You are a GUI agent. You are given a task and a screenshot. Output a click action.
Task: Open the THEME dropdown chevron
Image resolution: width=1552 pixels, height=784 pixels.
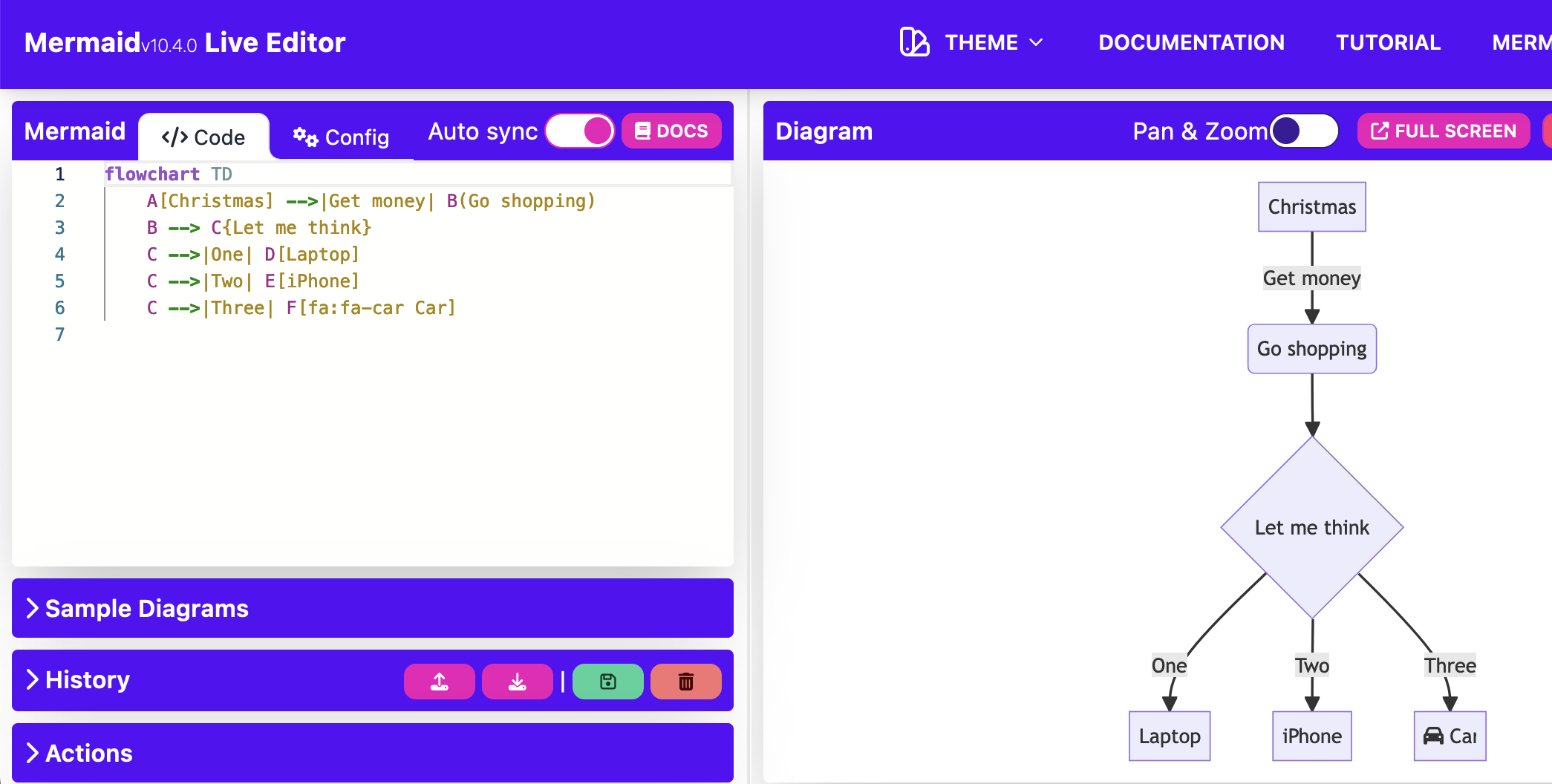pos(1037,42)
